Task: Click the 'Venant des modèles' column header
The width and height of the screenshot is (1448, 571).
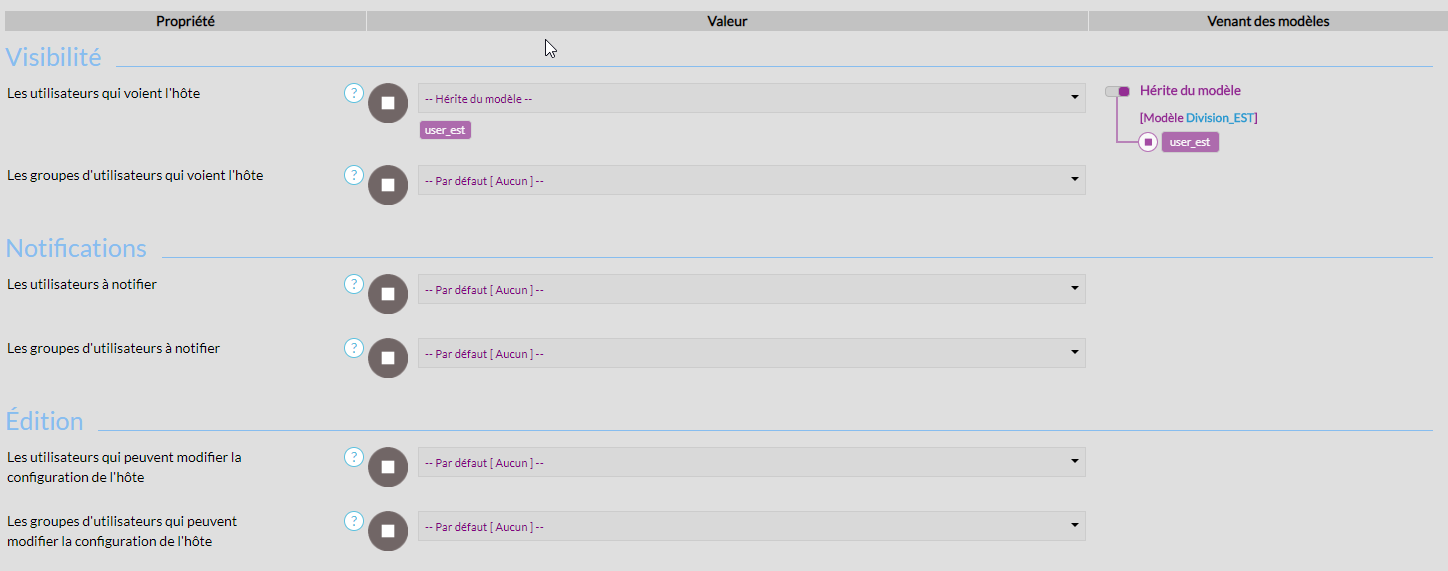Action: 1268,21
